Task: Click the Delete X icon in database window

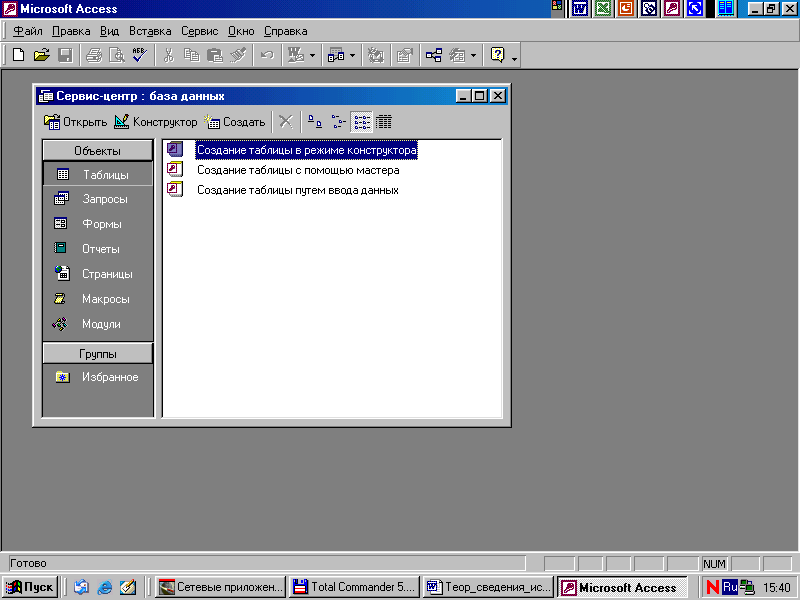Action: click(286, 122)
